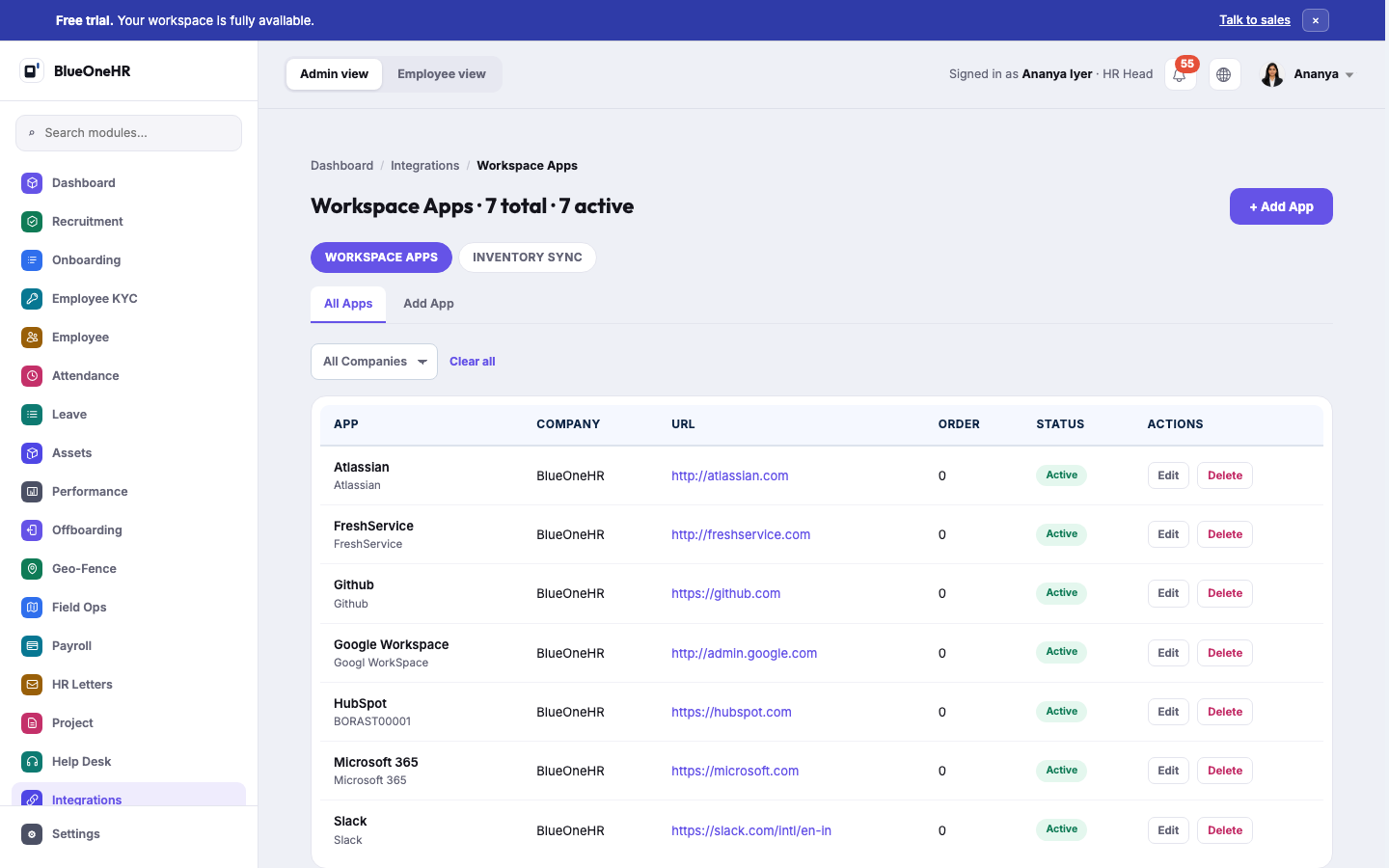
Task: Edit the Atlassian app row
Action: point(1168,475)
